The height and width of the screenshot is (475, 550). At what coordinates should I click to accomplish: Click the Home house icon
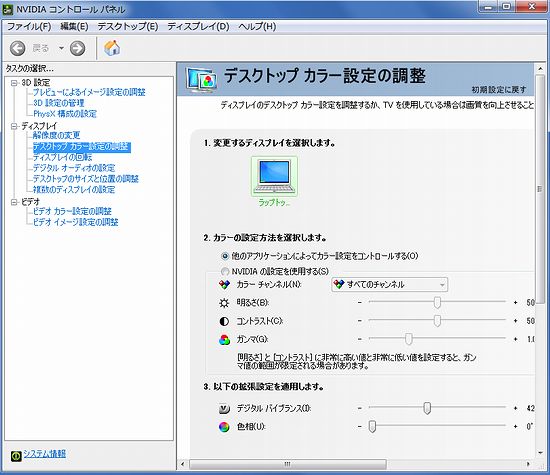[x=112, y=48]
